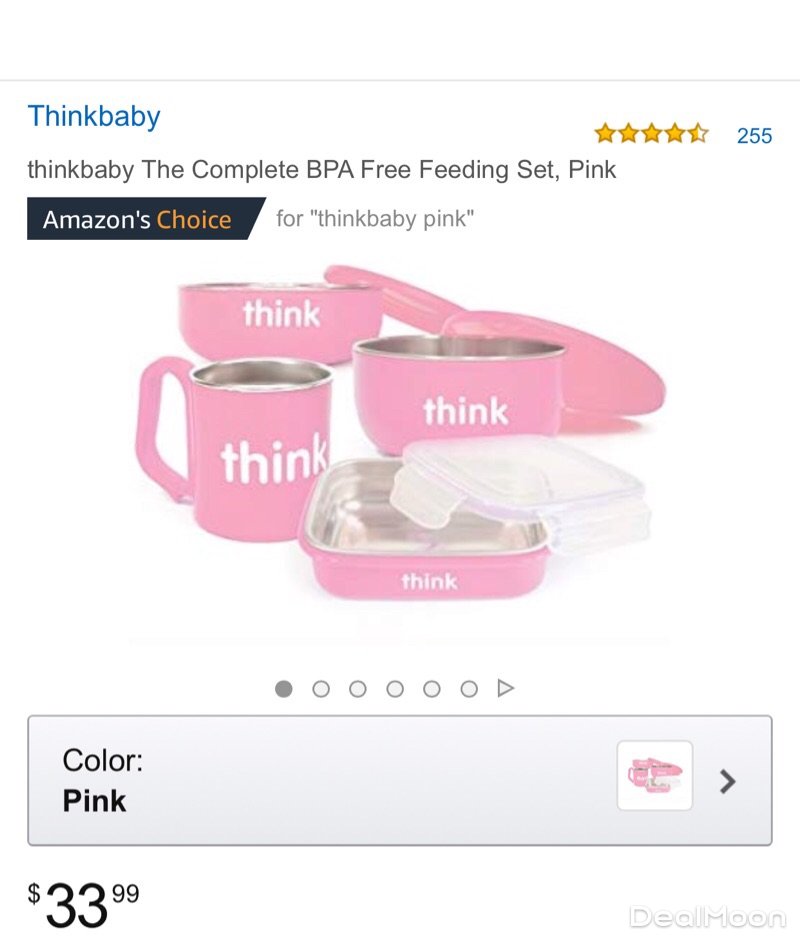Select the first image carousel dot

pos(283,688)
